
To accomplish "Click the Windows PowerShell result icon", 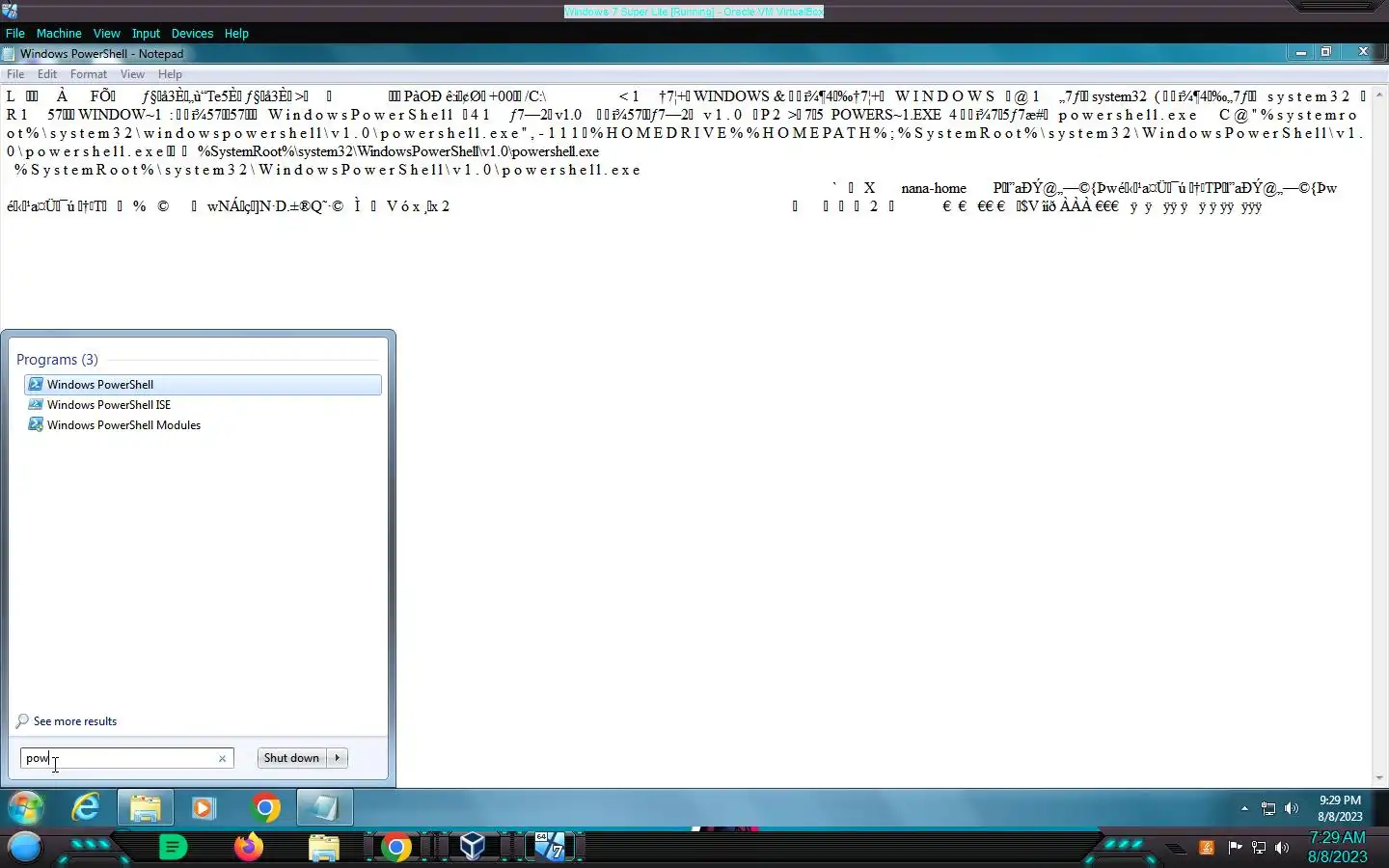I will [36, 385].
